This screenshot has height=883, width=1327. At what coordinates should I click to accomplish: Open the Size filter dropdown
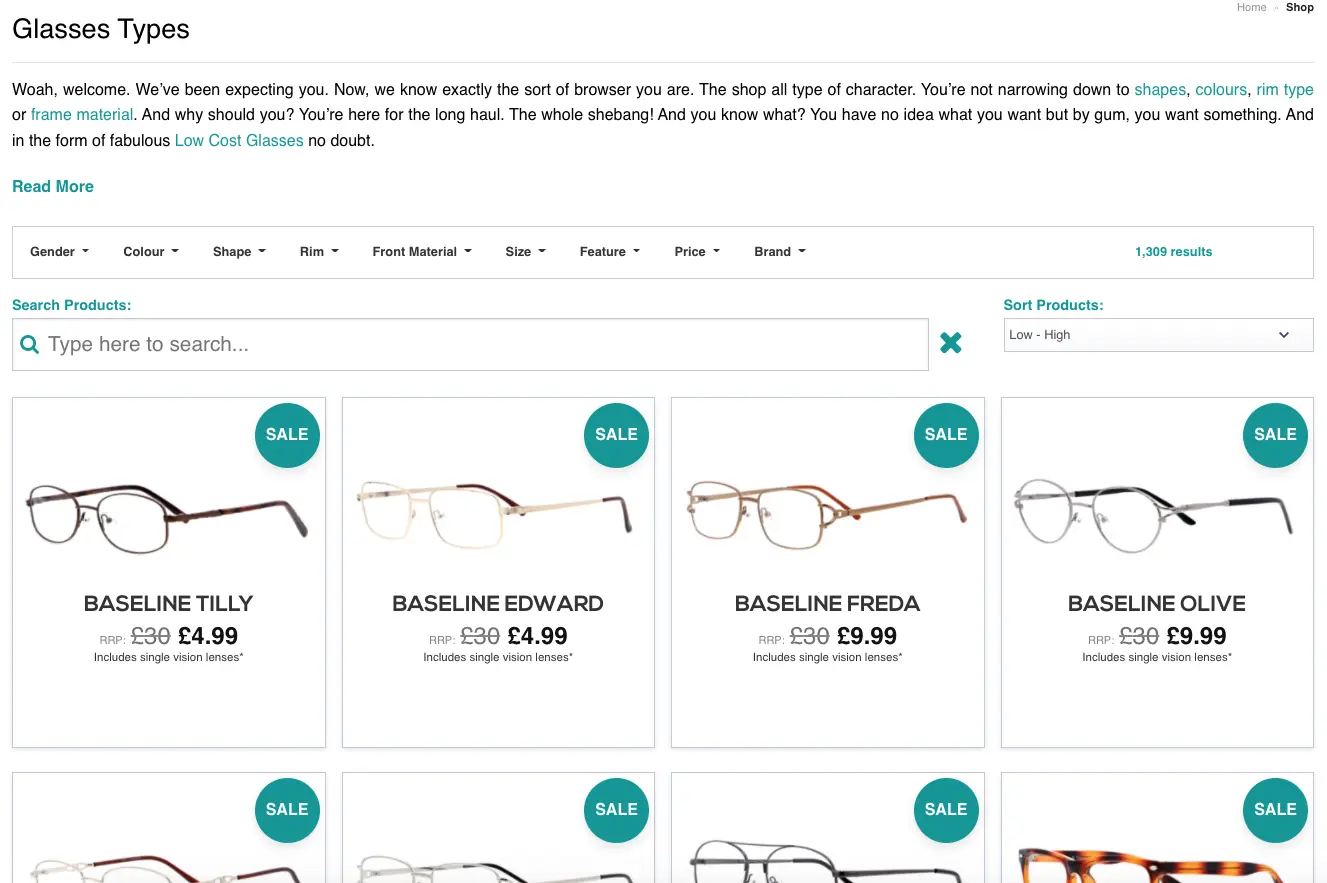tap(525, 252)
